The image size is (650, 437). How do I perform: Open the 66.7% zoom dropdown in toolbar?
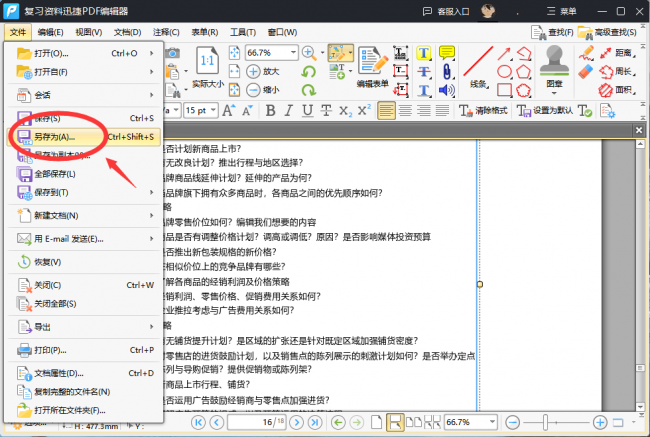[x=293, y=53]
